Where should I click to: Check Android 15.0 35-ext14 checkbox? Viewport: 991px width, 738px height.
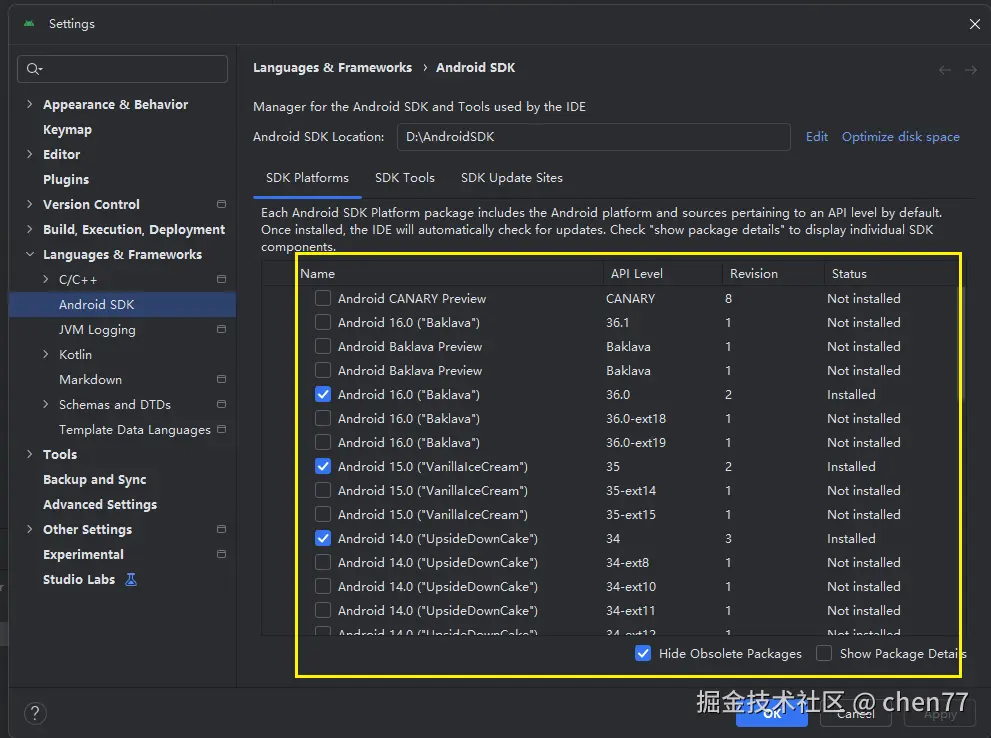click(323, 490)
